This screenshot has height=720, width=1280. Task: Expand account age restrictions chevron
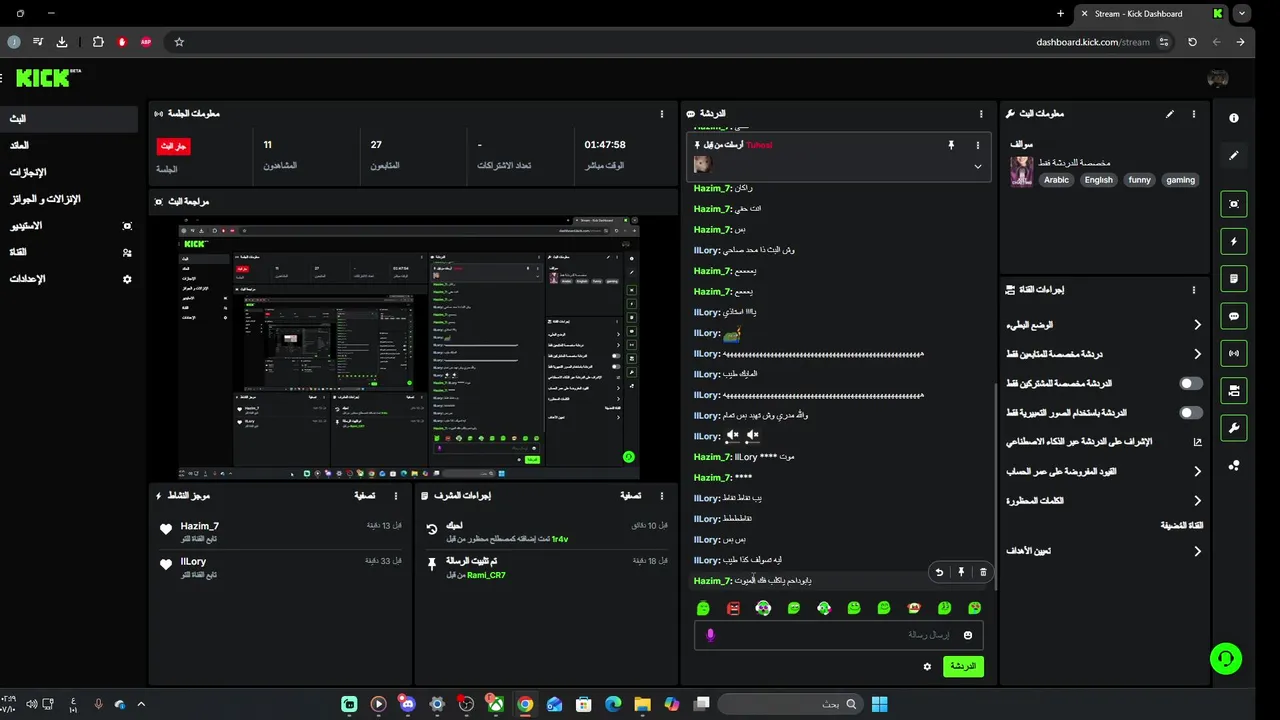[x=1197, y=471]
